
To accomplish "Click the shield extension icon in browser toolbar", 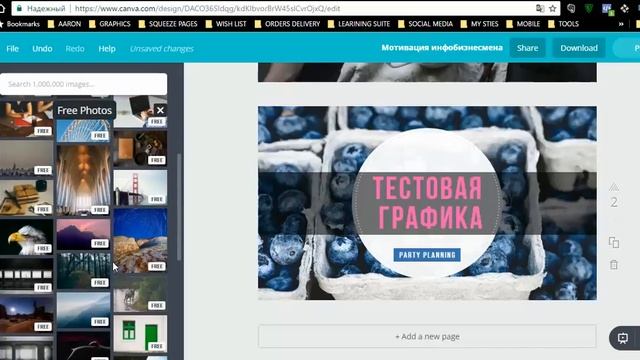I will (x=589, y=8).
